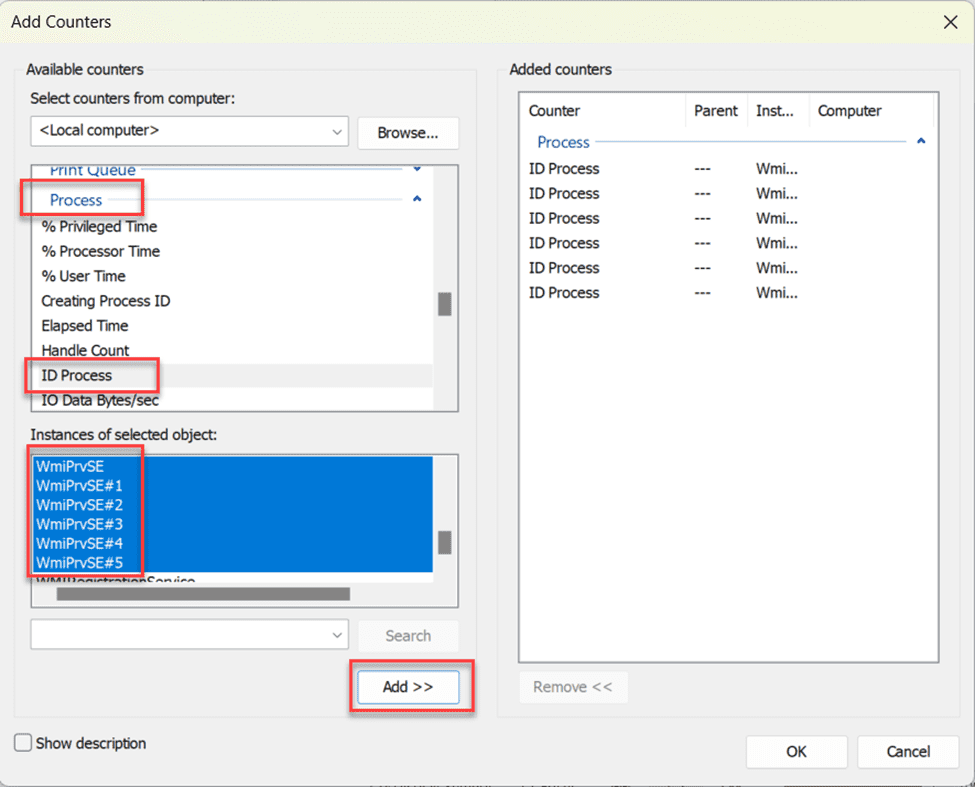The image size is (975, 787).
Task: Choose the Handle Count counter
Action: click(85, 350)
